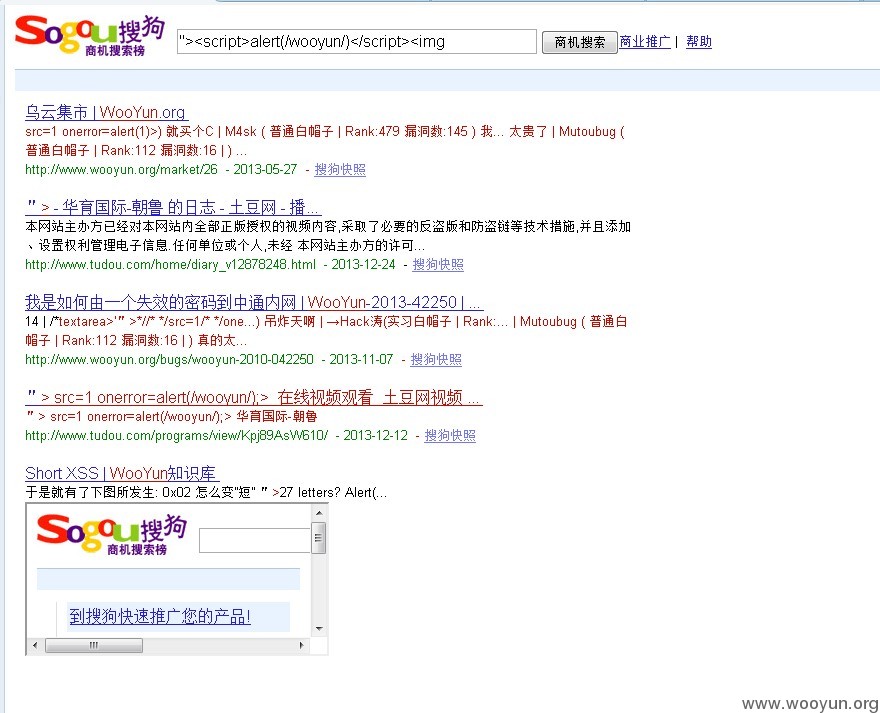
Task: Click the main search input field
Action: (x=356, y=42)
